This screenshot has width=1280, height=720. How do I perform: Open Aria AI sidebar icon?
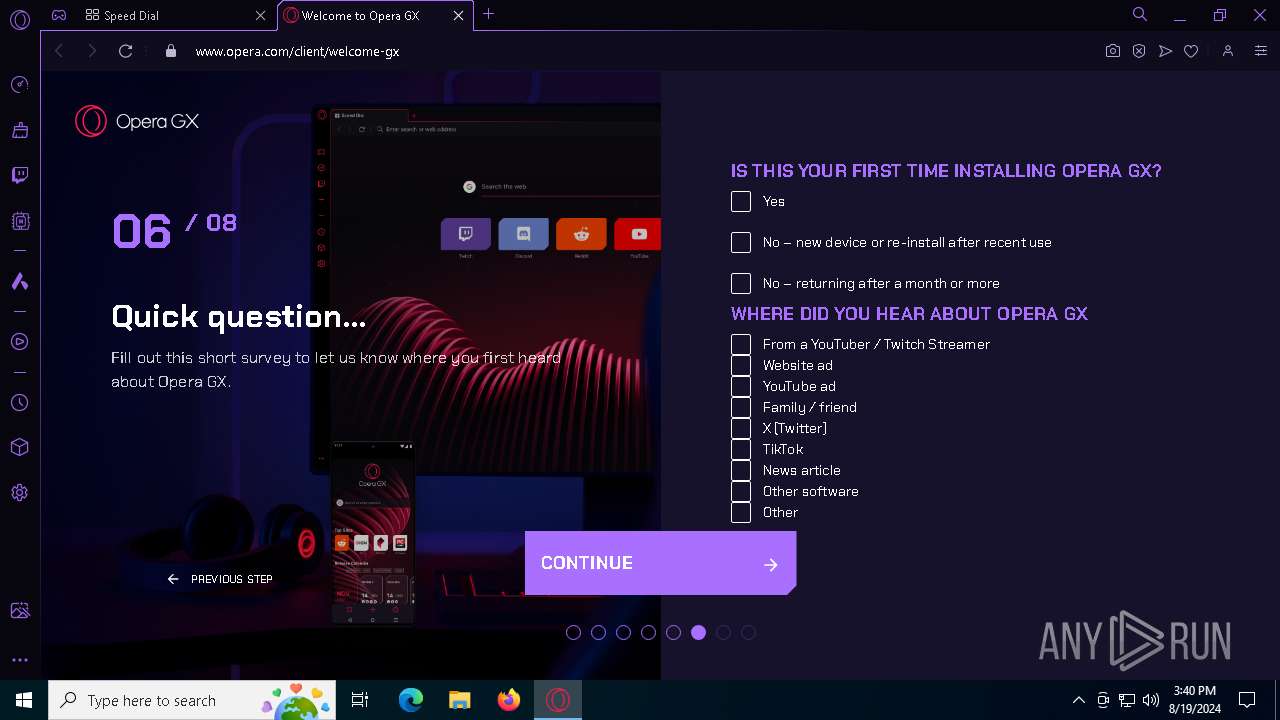click(19, 282)
